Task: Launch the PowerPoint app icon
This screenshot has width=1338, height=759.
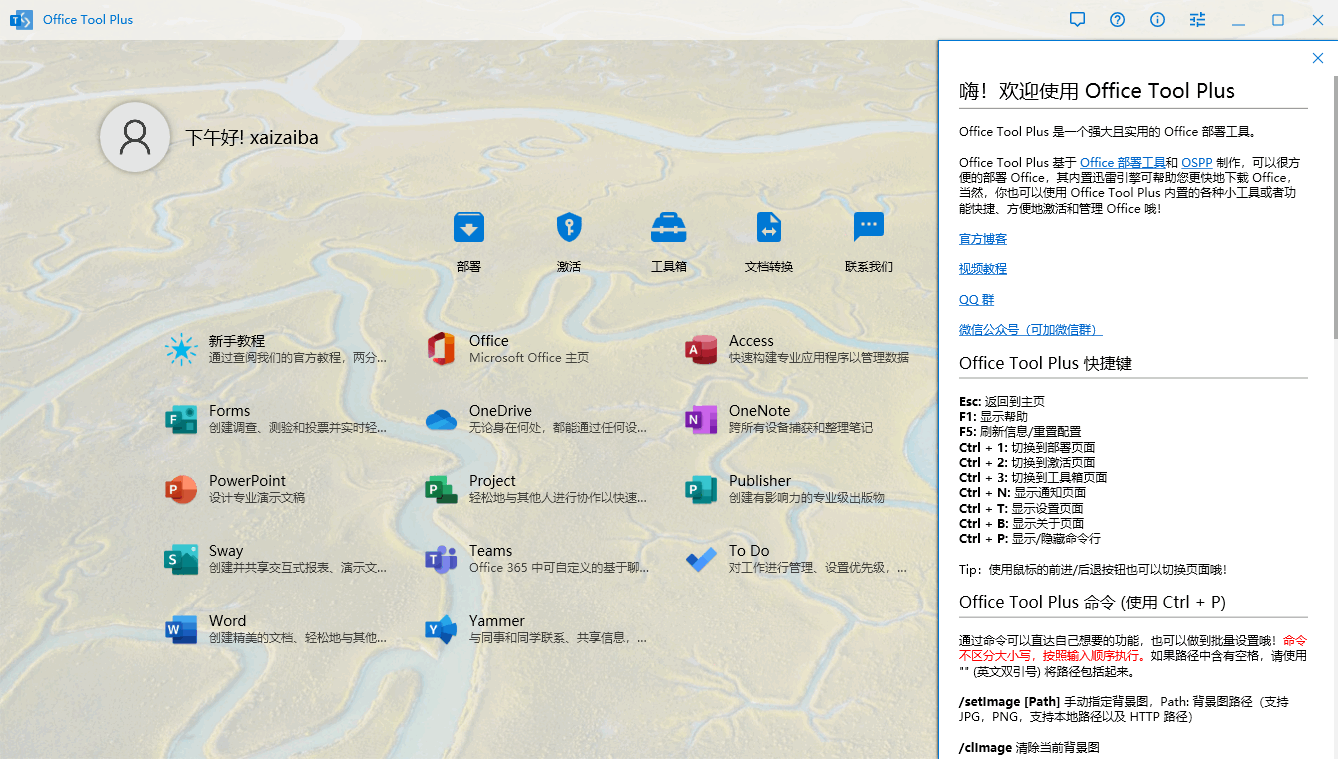Action: [181, 489]
